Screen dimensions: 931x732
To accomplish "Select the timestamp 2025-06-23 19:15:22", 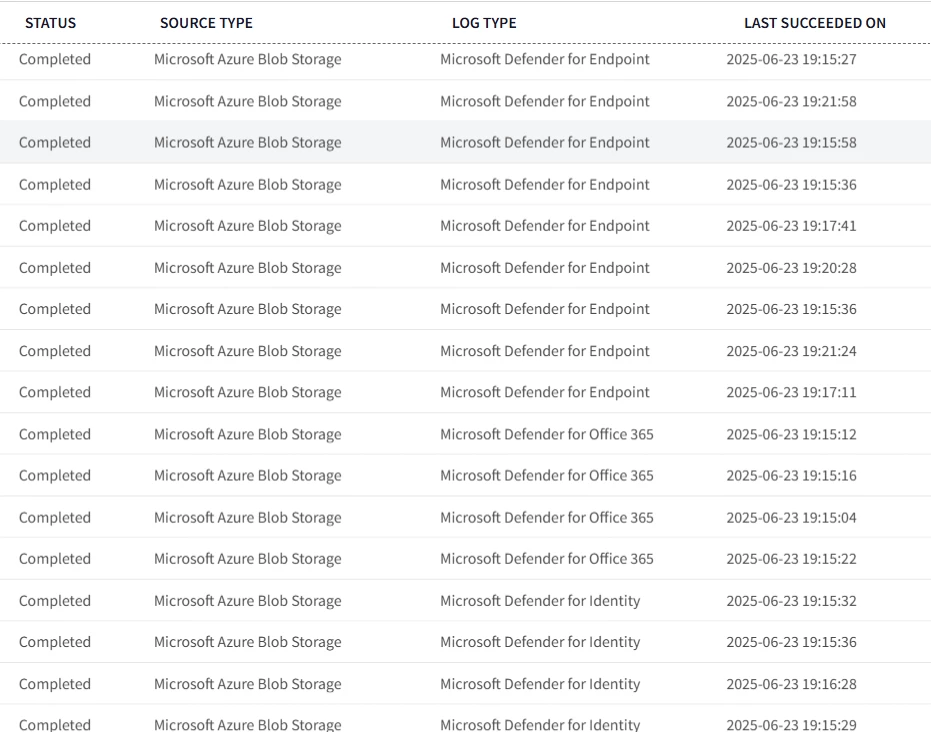I will (x=791, y=559).
